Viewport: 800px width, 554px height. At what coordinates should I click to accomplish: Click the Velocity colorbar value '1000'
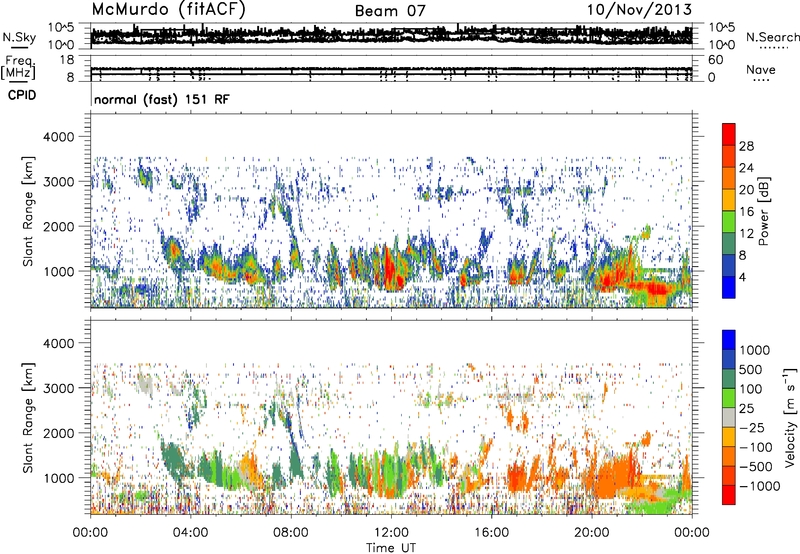[755, 350]
